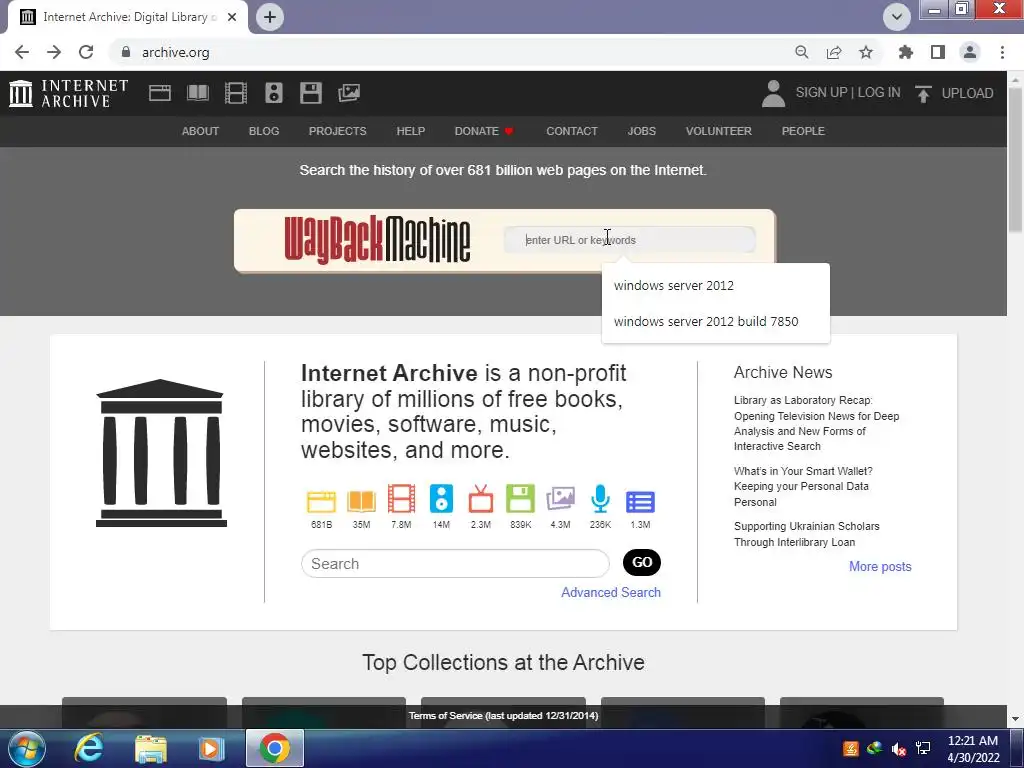Click the More posts link
The width and height of the screenshot is (1024, 768).
click(x=880, y=566)
